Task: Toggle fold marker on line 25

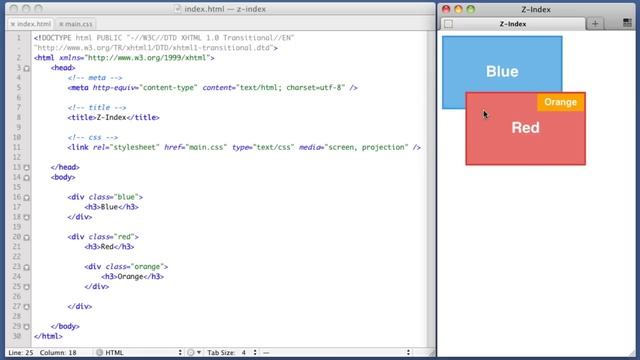Action: [x=27, y=287]
